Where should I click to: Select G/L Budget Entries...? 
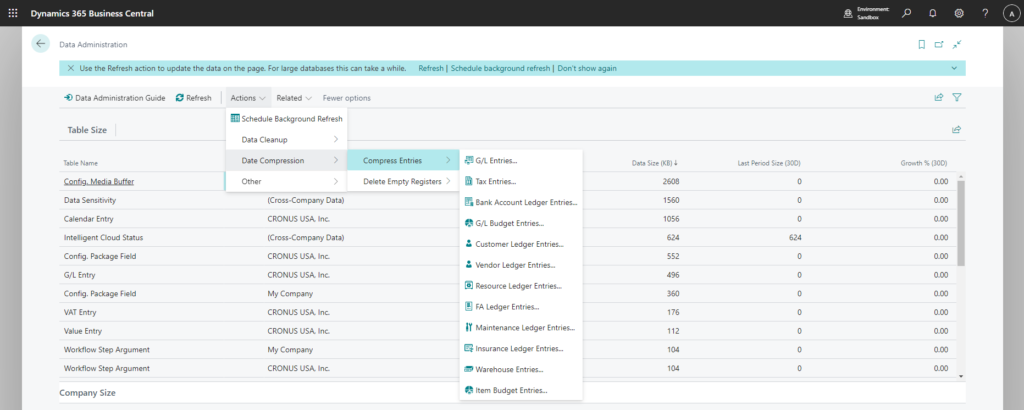coord(521,223)
